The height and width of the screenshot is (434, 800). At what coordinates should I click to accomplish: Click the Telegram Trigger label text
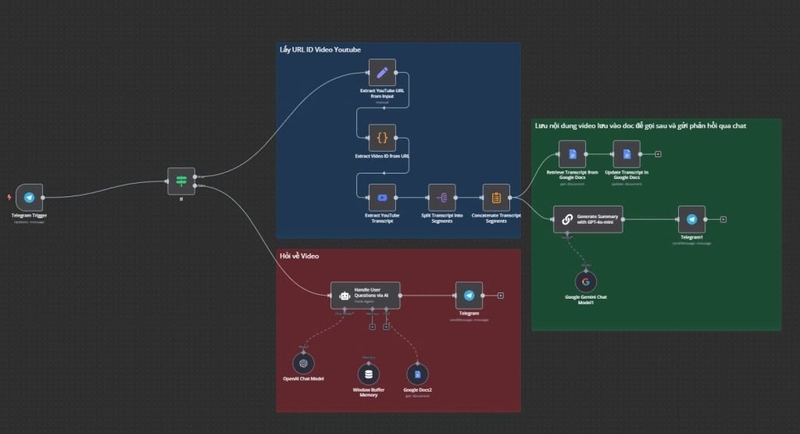click(29, 215)
